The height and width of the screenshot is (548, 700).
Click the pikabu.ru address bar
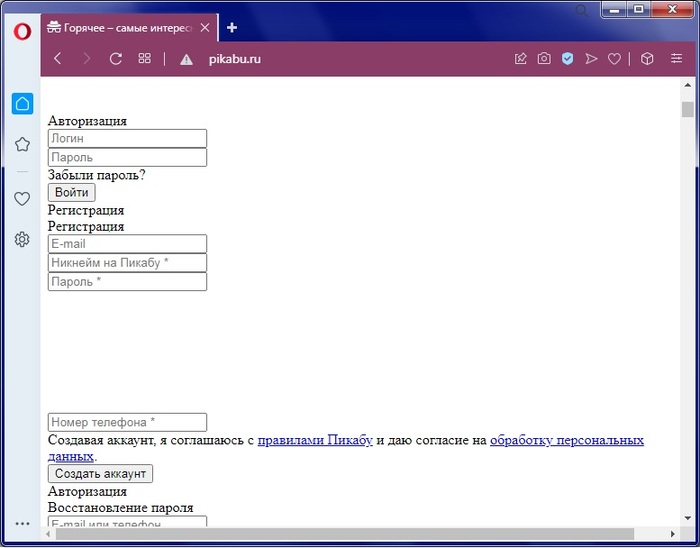pos(235,59)
